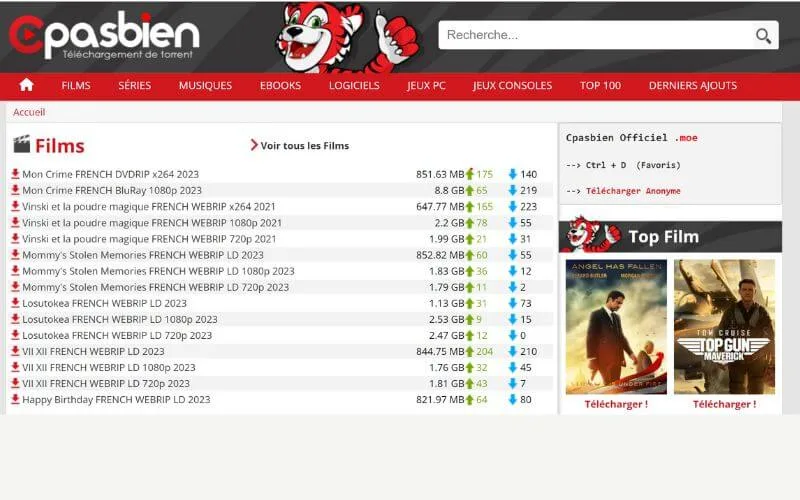This screenshot has height=500, width=800.
Task: Open Vinski et la poudre magique WEBRIP 720p
Action: tap(149, 239)
